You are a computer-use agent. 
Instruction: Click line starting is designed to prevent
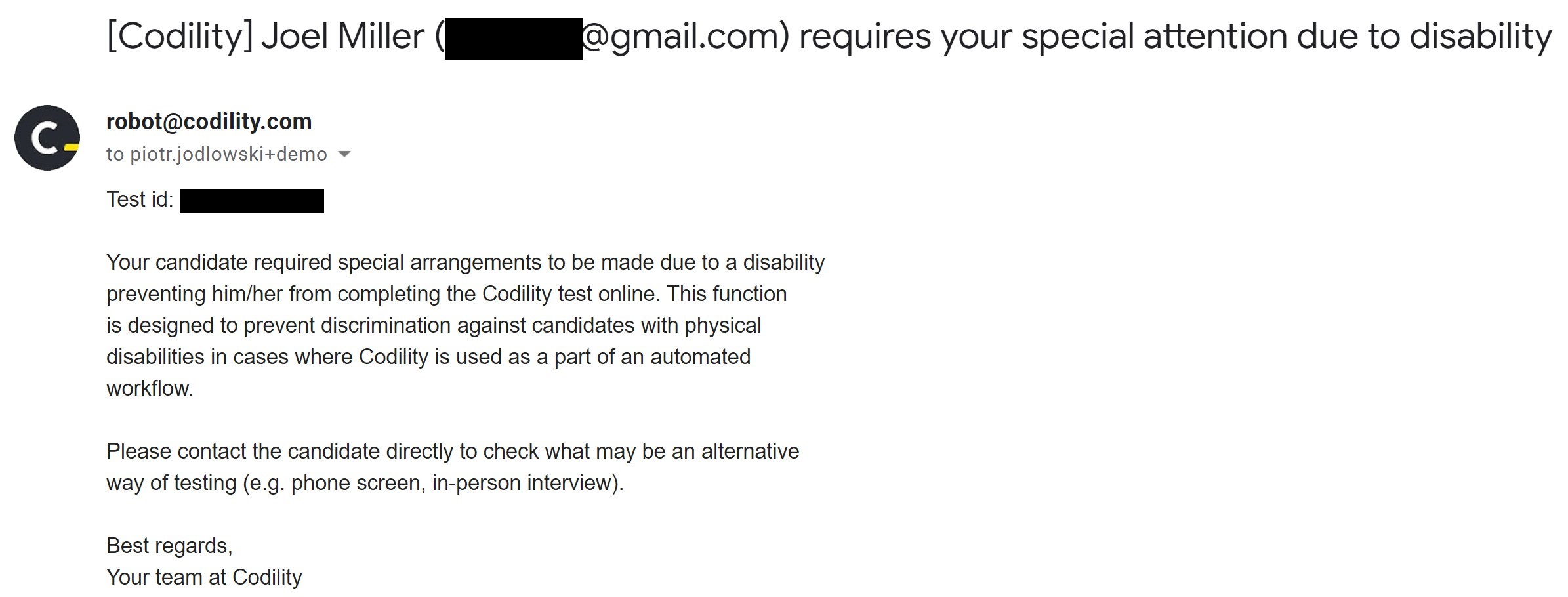[x=434, y=325]
